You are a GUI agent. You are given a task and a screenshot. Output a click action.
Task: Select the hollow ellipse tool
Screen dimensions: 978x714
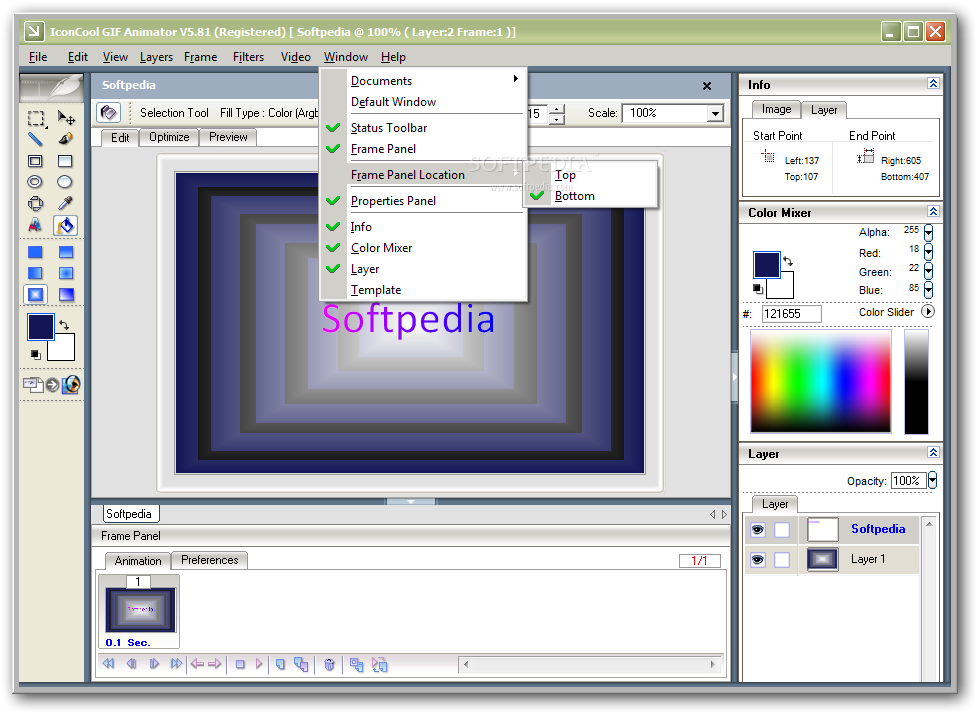pyautogui.click(x=36, y=181)
